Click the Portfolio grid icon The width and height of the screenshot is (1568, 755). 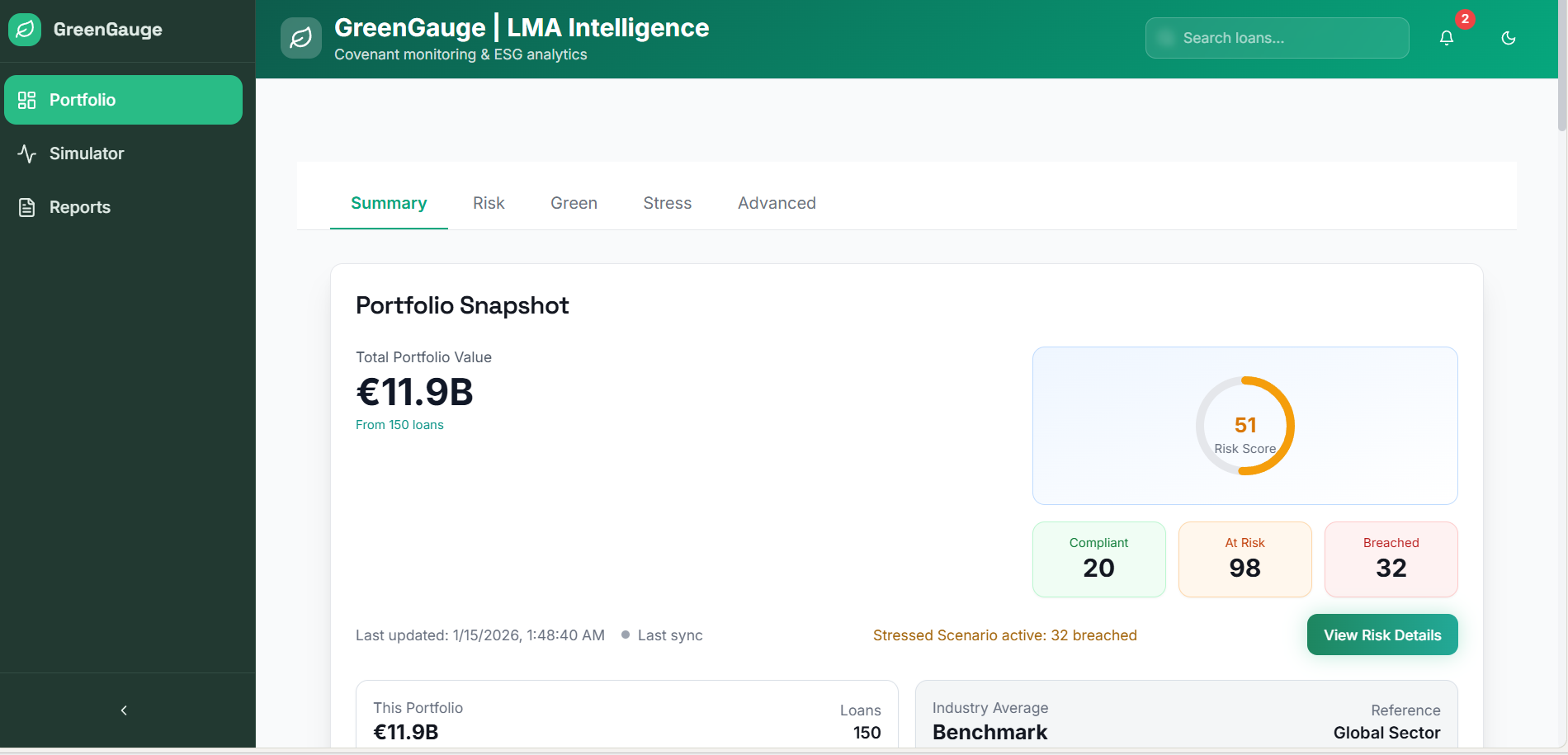point(27,100)
